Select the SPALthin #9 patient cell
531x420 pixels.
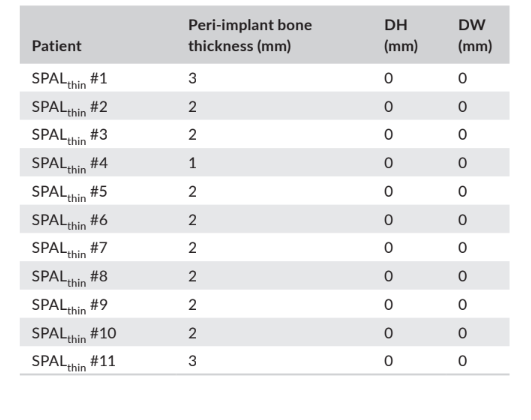pyautogui.click(x=69, y=306)
